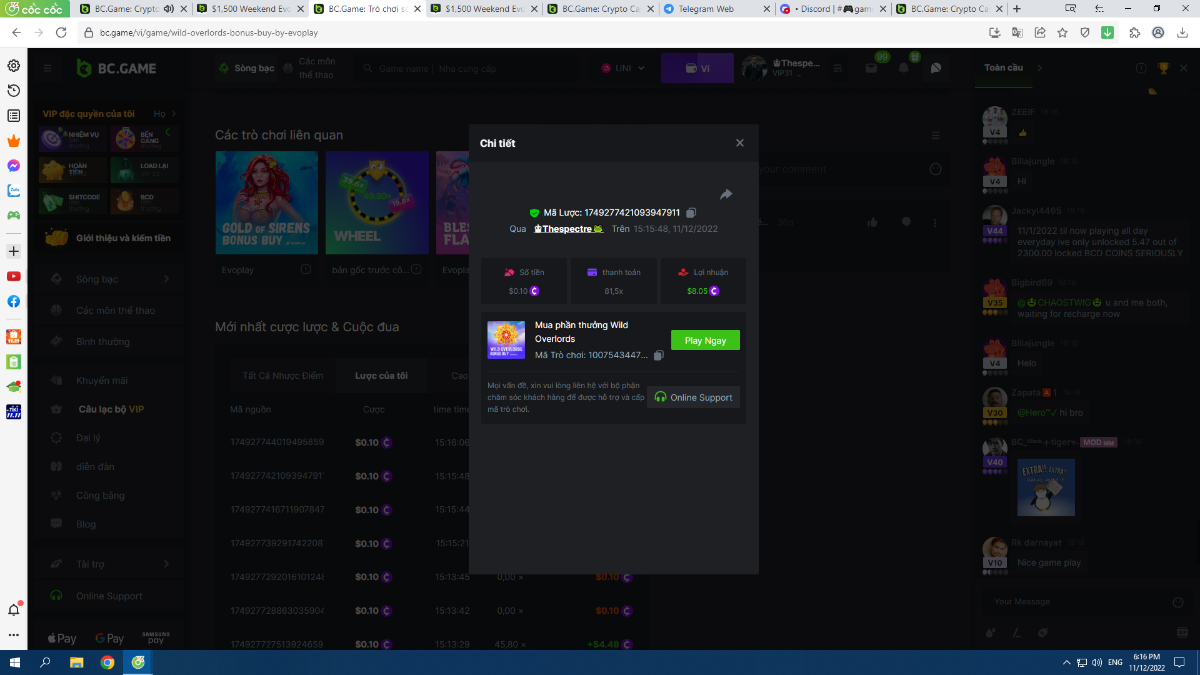The height and width of the screenshot is (675, 1200).
Task: Click the Wild Overlords game thumbnail
Action: [x=506, y=340]
